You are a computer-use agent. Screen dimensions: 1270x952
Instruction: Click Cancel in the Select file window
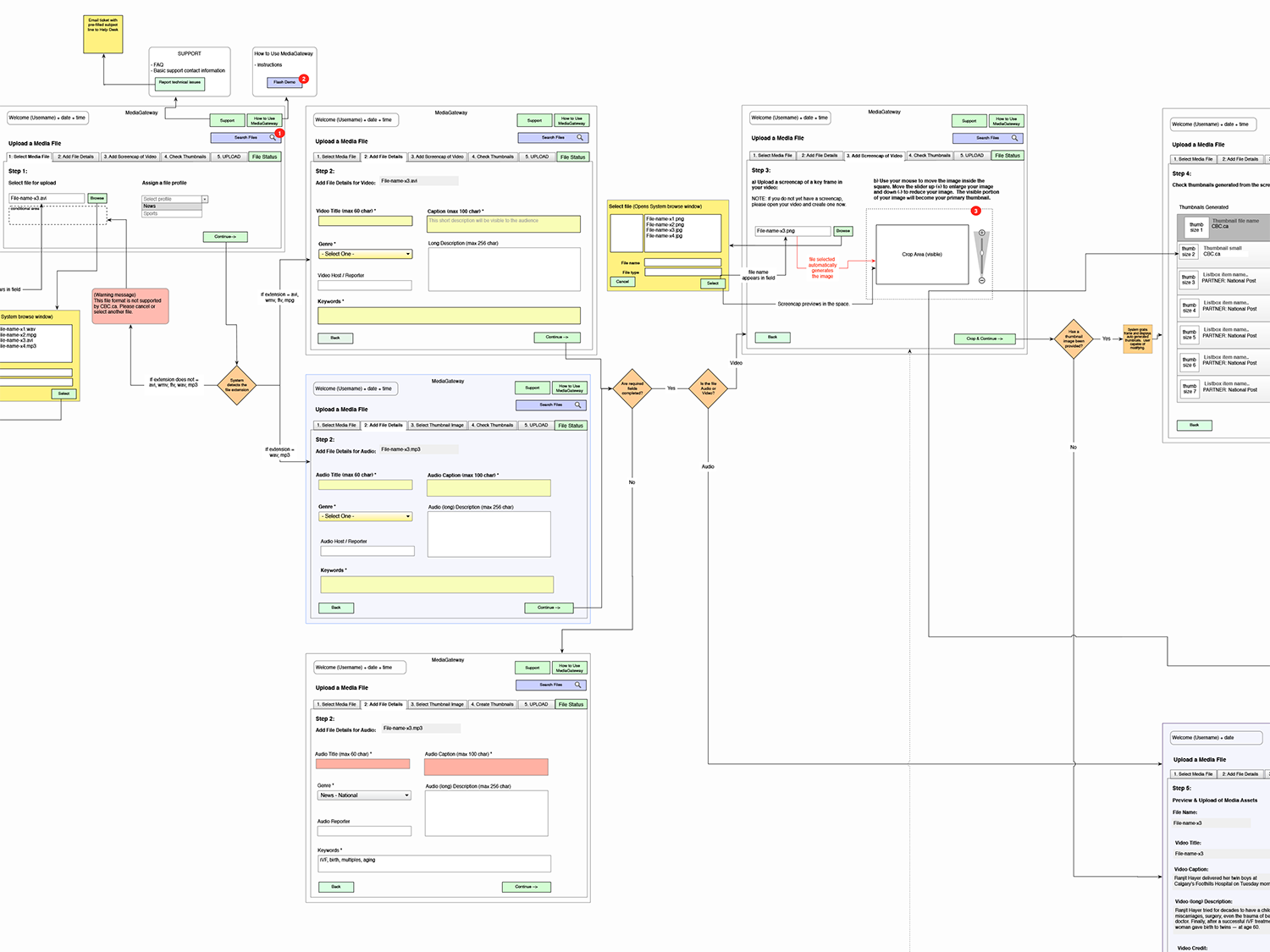622,282
